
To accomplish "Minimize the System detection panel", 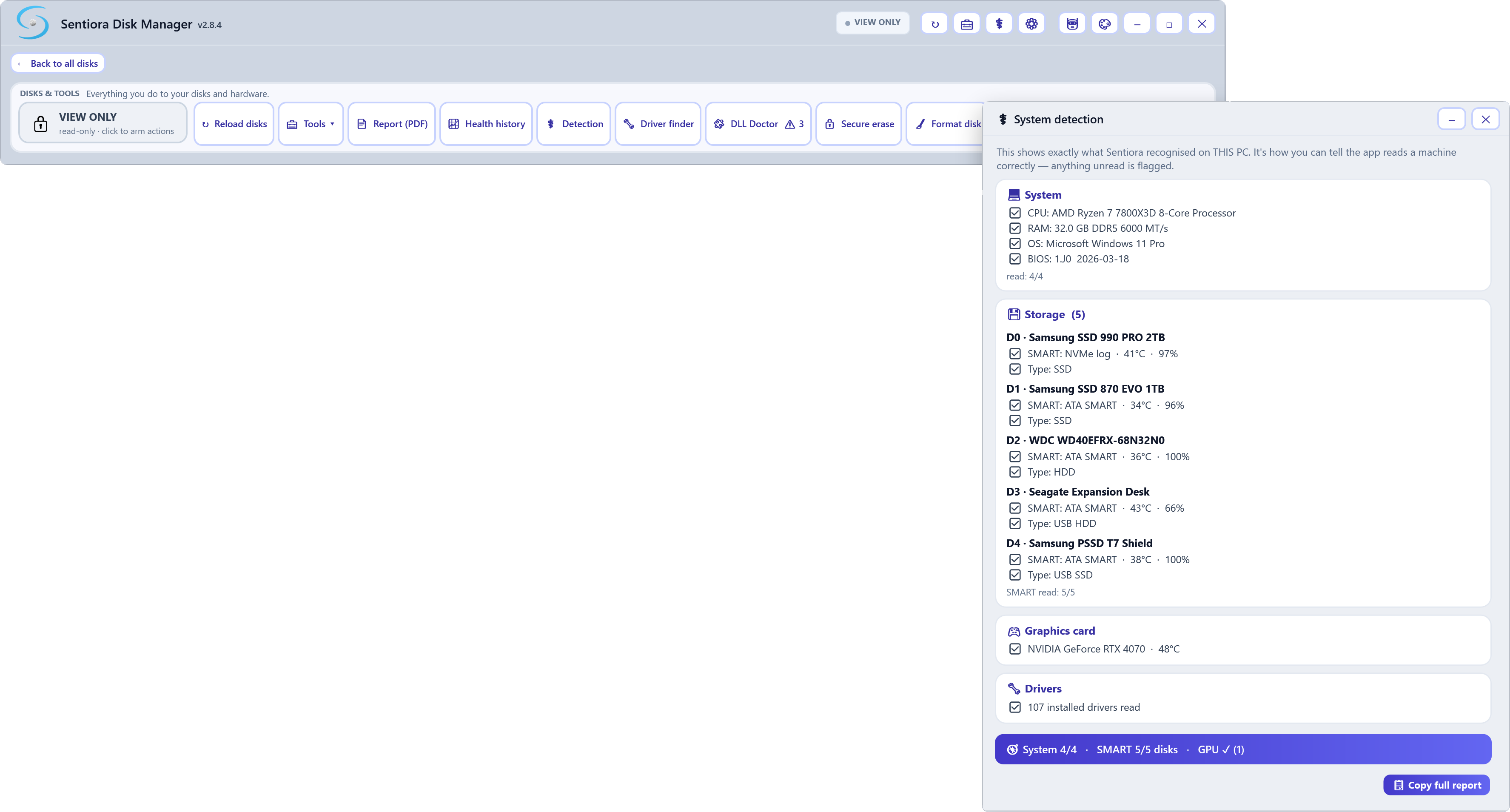I will pyautogui.click(x=1451, y=120).
